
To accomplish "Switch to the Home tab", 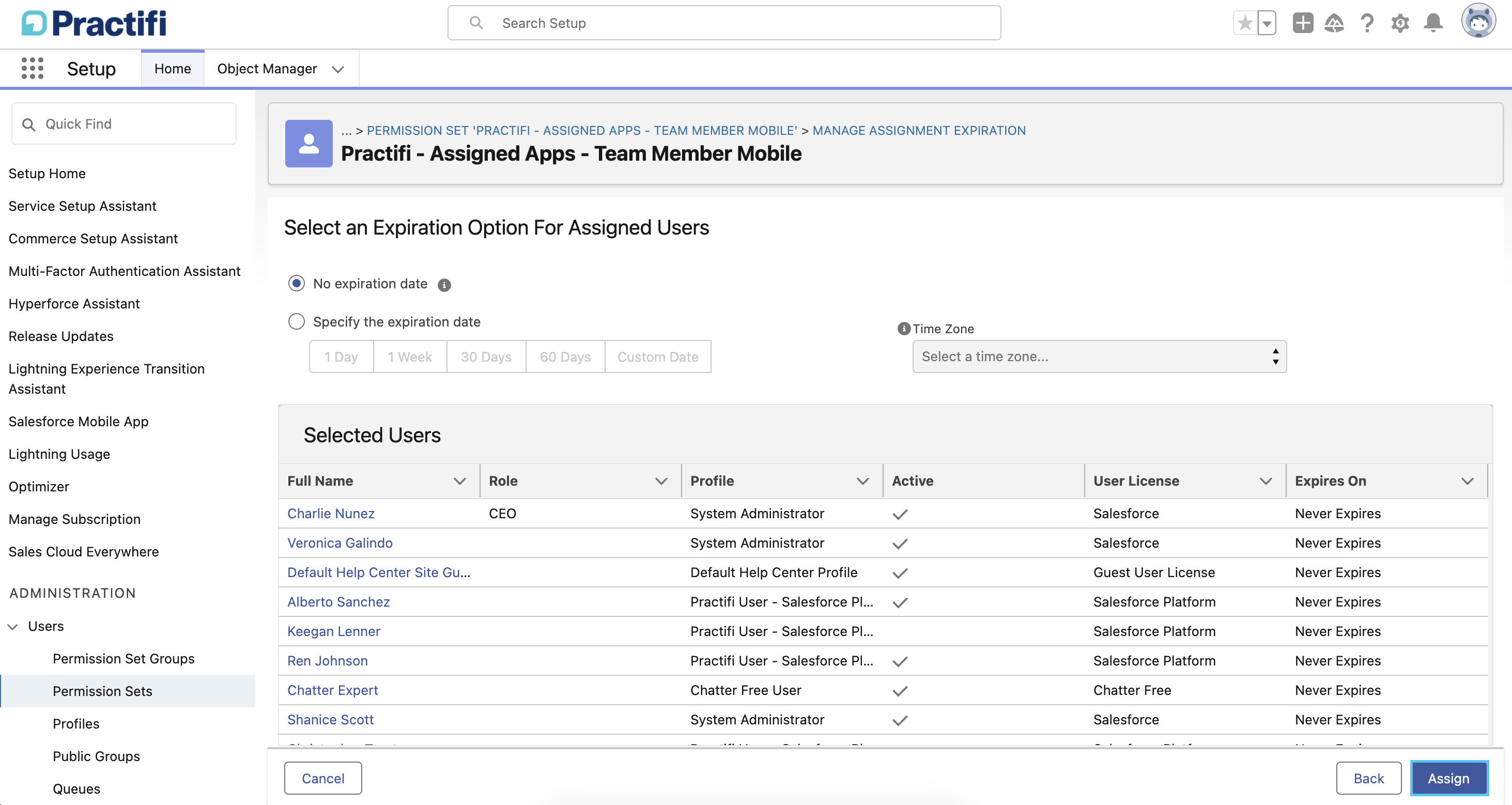I will point(173,69).
